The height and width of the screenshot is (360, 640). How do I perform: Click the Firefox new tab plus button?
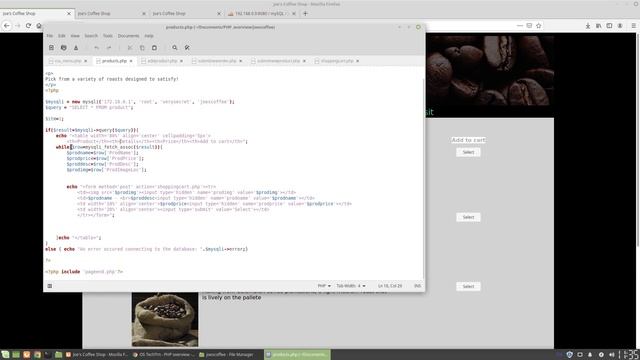pos(305,13)
